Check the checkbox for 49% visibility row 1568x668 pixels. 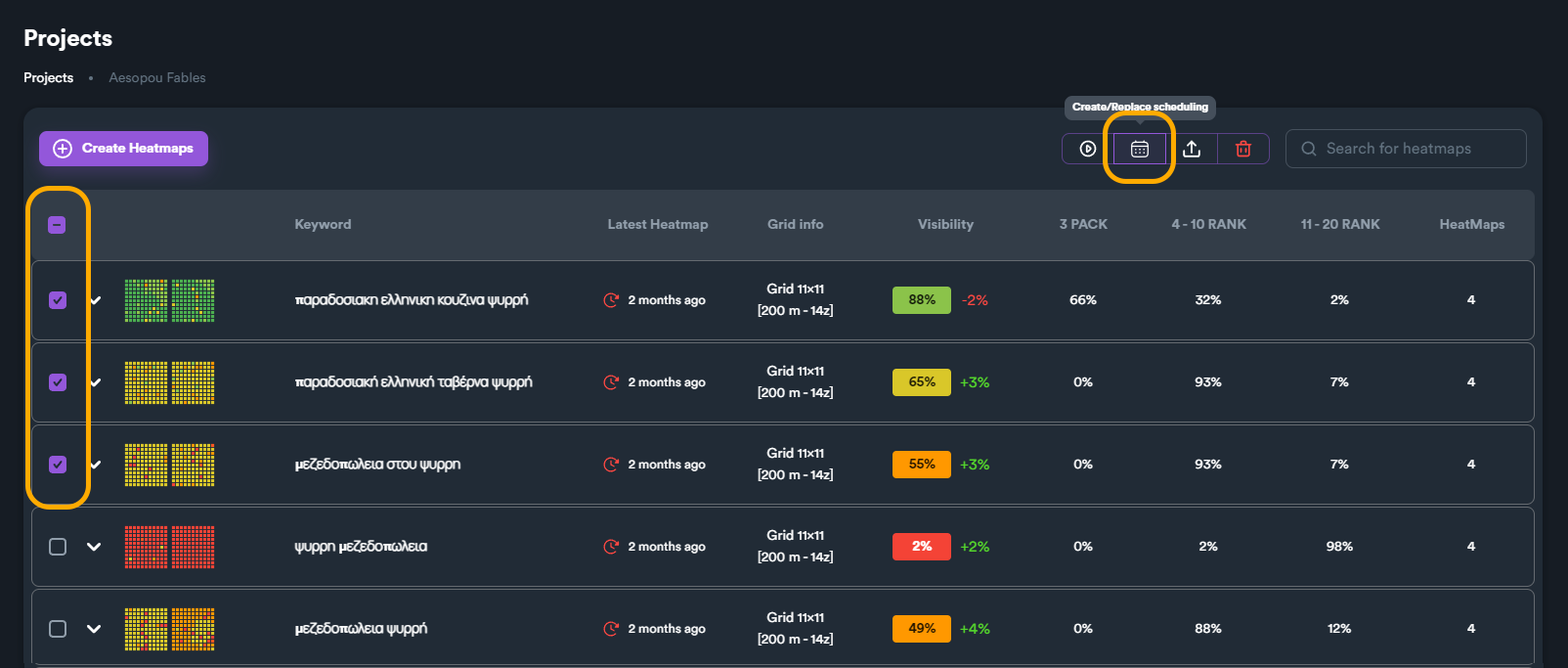tap(58, 629)
